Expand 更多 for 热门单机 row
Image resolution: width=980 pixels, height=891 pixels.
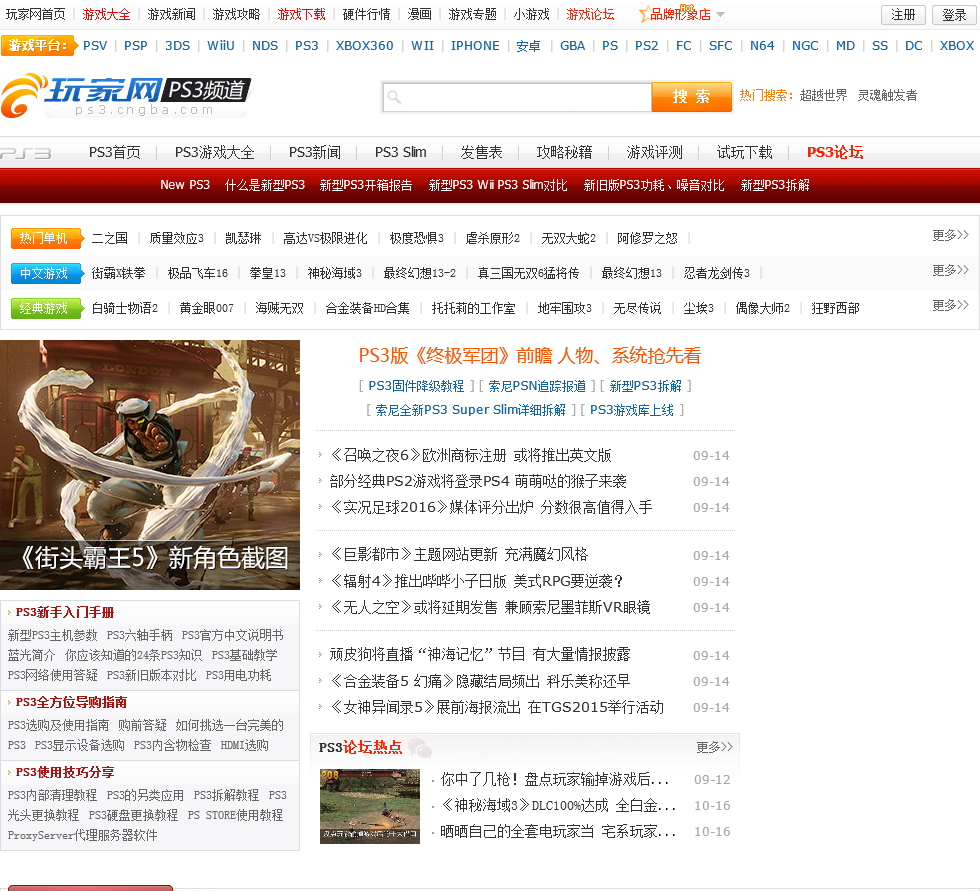tap(950, 235)
